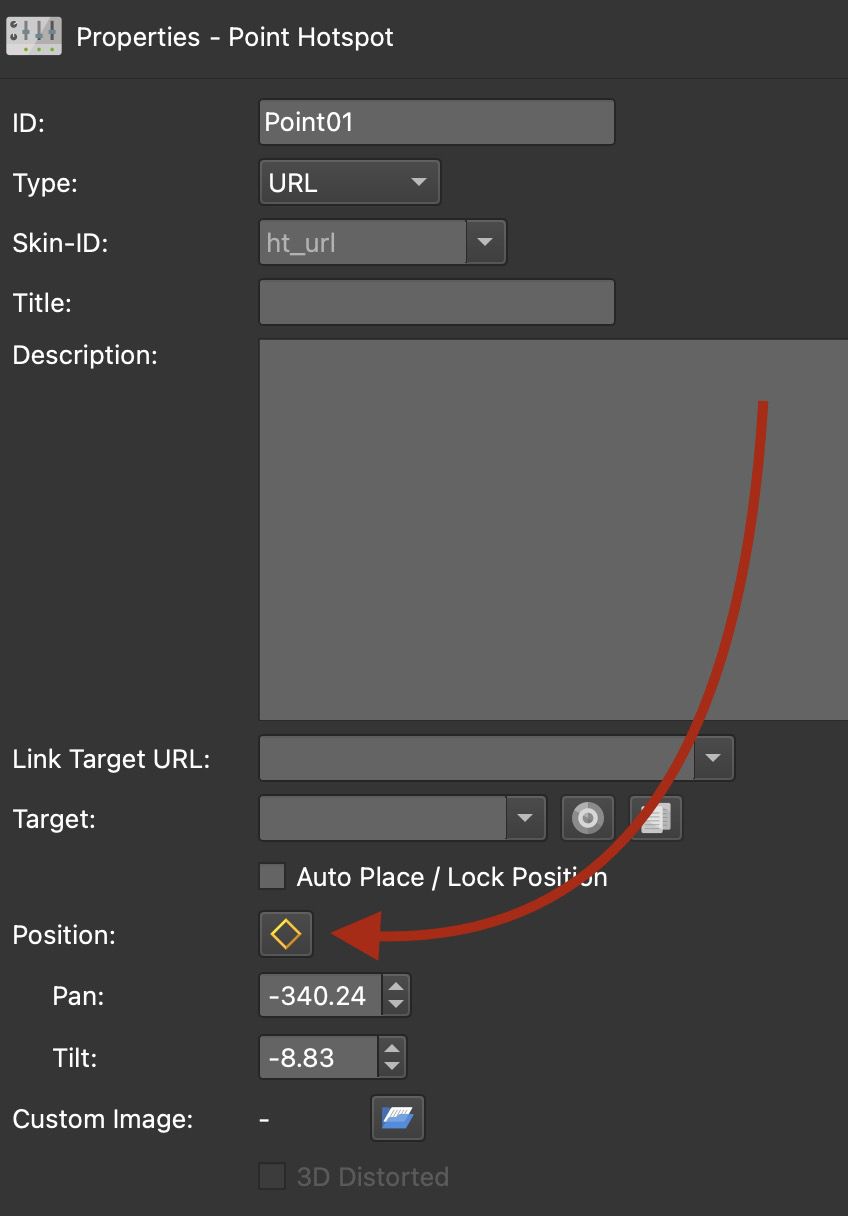Click the Point Hotspot properties panel icon
848x1216 pixels.
33,36
